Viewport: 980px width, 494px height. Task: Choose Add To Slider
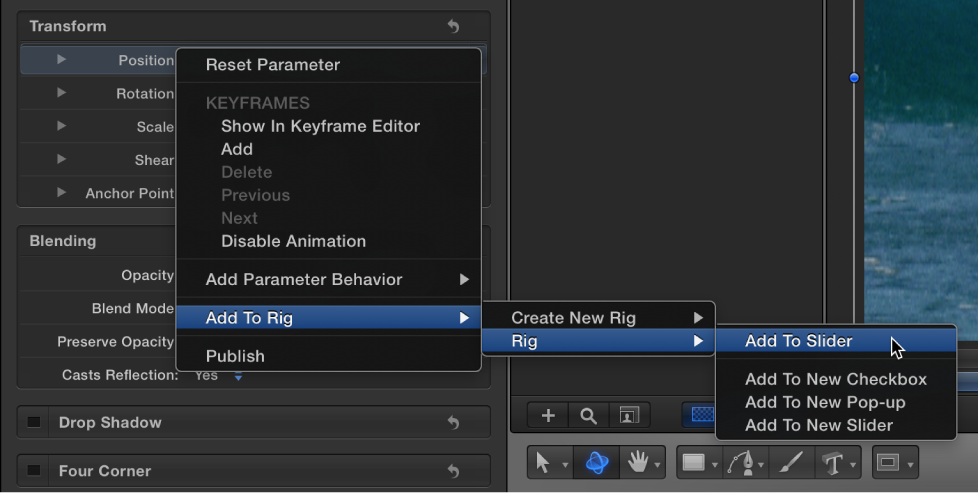coord(836,341)
